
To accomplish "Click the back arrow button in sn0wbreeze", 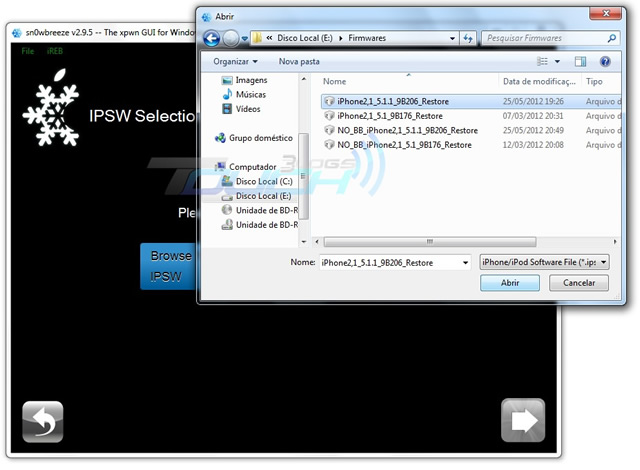I will click(43, 422).
